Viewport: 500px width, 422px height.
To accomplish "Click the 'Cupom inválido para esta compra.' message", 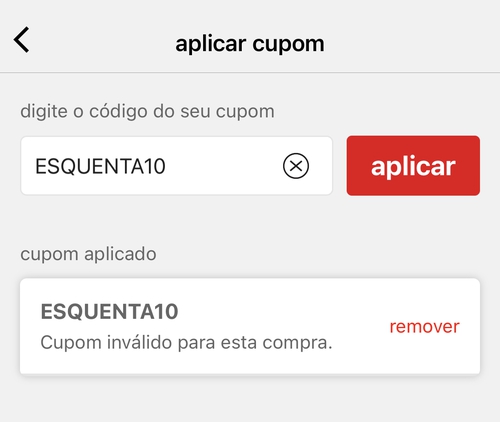I will pos(186,342).
